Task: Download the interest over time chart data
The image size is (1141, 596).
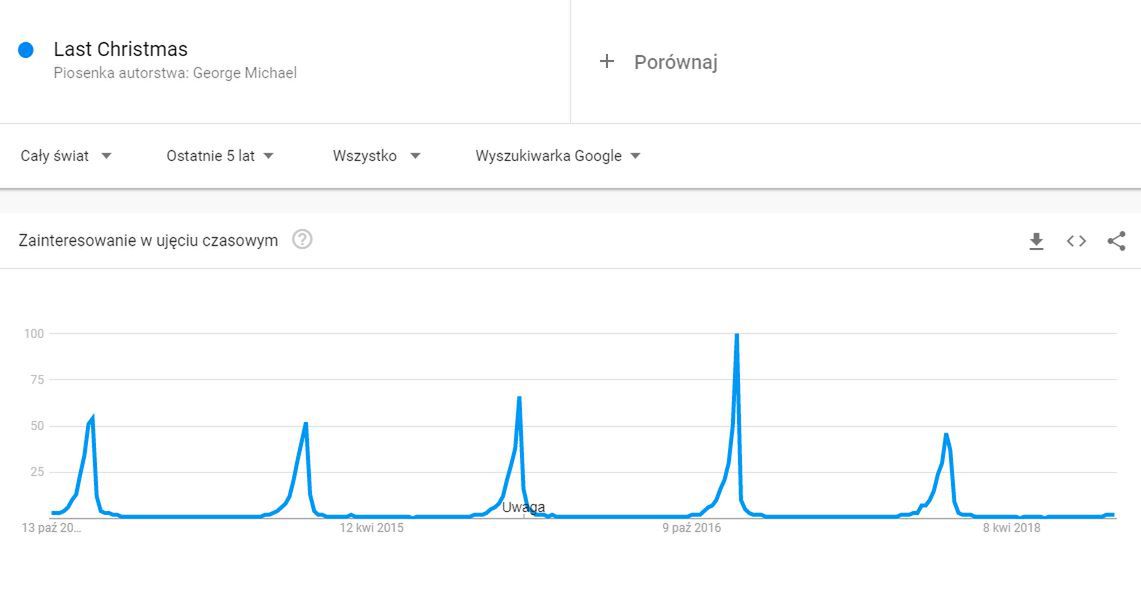Action: click(1036, 241)
